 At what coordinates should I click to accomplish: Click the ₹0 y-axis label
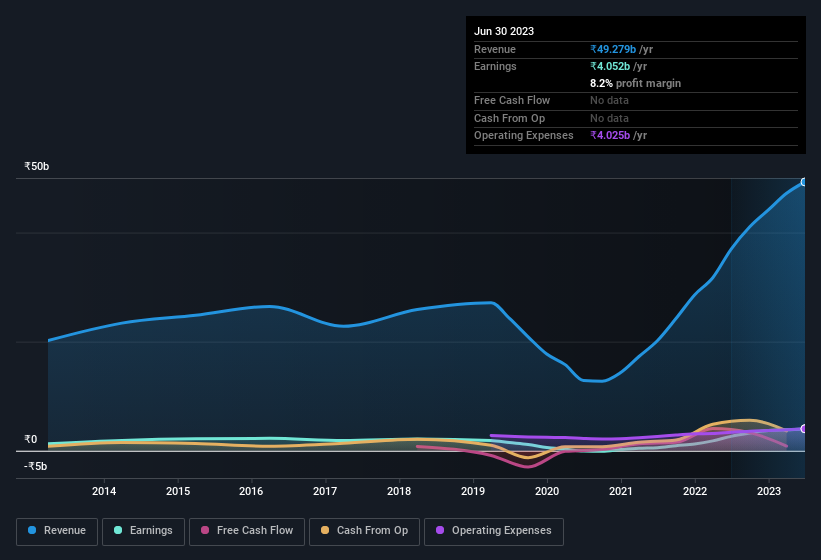point(30,439)
